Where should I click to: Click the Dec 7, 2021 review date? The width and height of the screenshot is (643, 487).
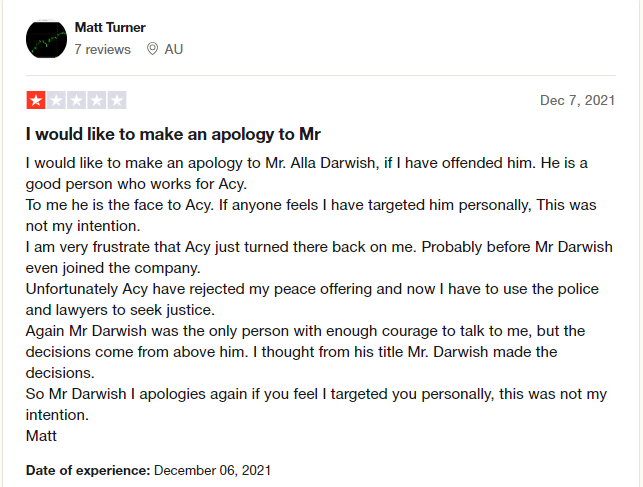click(577, 100)
